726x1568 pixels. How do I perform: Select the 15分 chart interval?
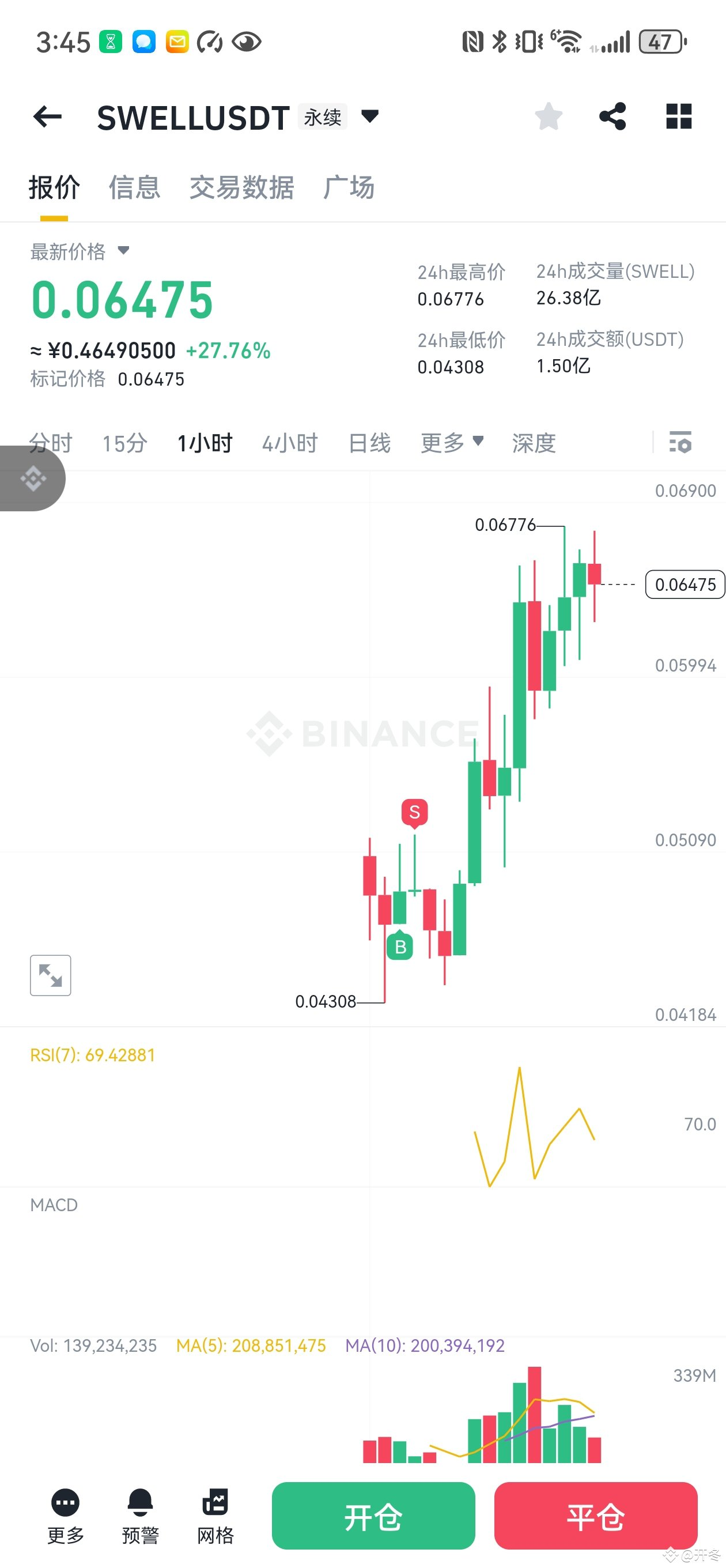(125, 443)
